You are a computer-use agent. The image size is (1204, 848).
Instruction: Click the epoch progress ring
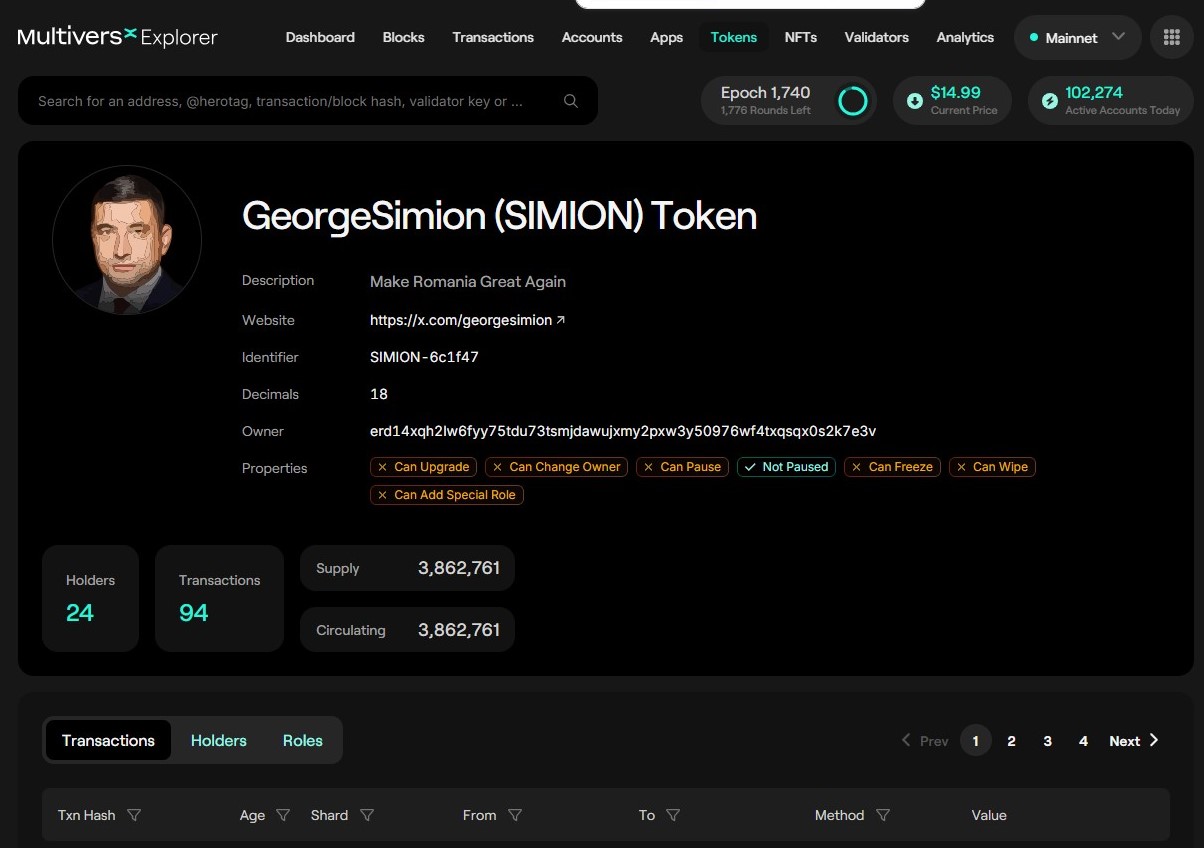(852, 101)
